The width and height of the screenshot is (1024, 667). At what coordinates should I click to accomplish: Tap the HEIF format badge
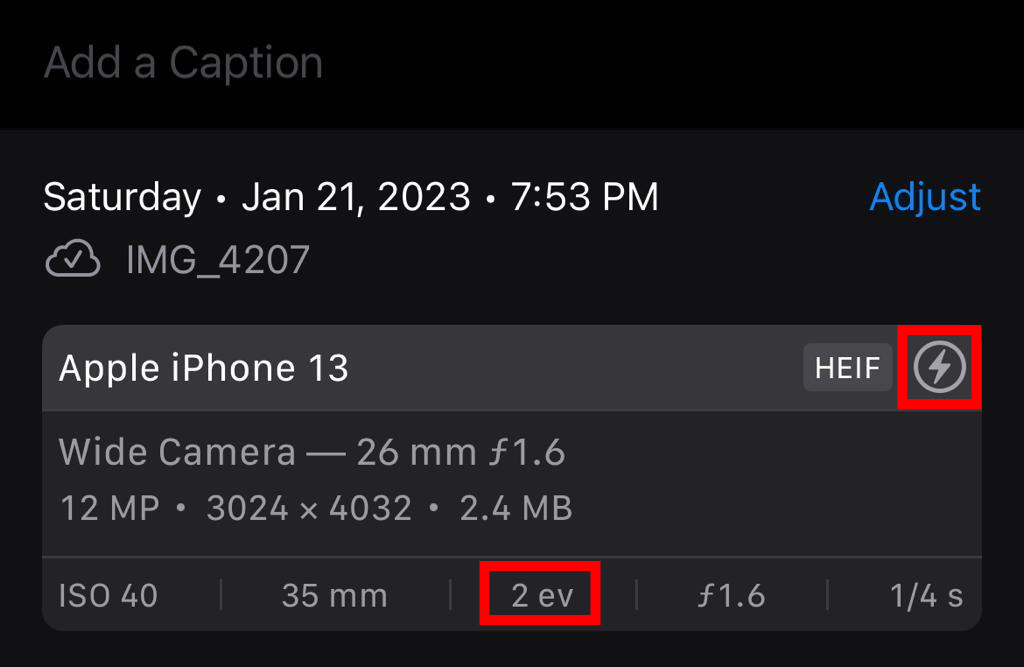pyautogui.click(x=847, y=368)
